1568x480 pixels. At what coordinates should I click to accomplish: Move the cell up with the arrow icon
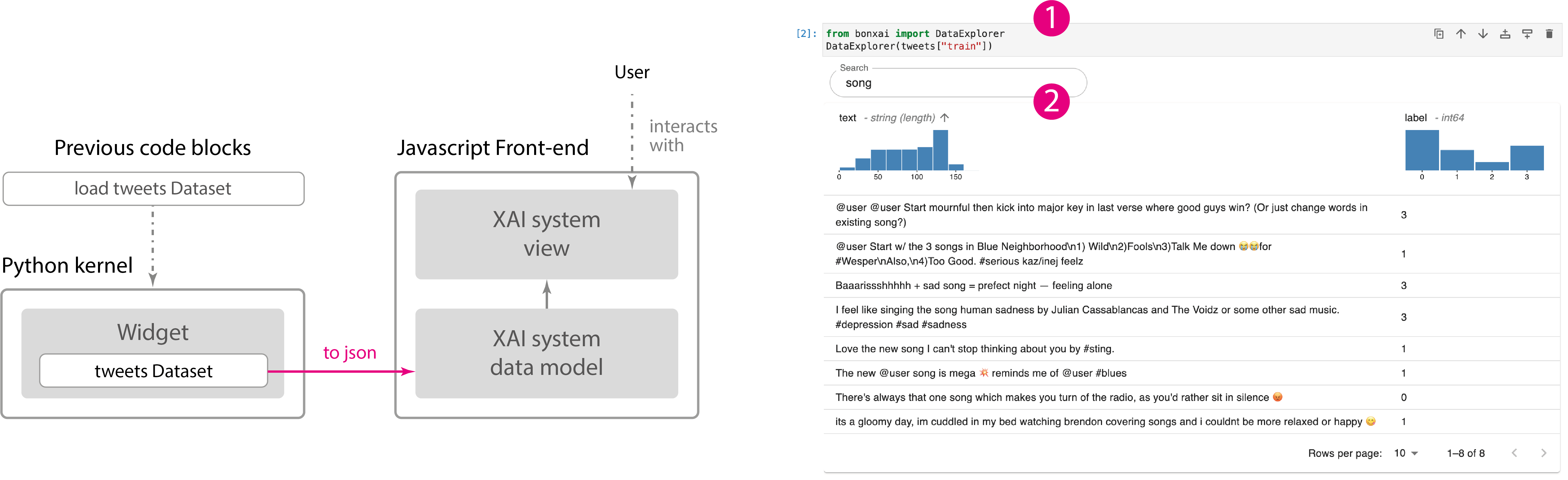pyautogui.click(x=1460, y=34)
